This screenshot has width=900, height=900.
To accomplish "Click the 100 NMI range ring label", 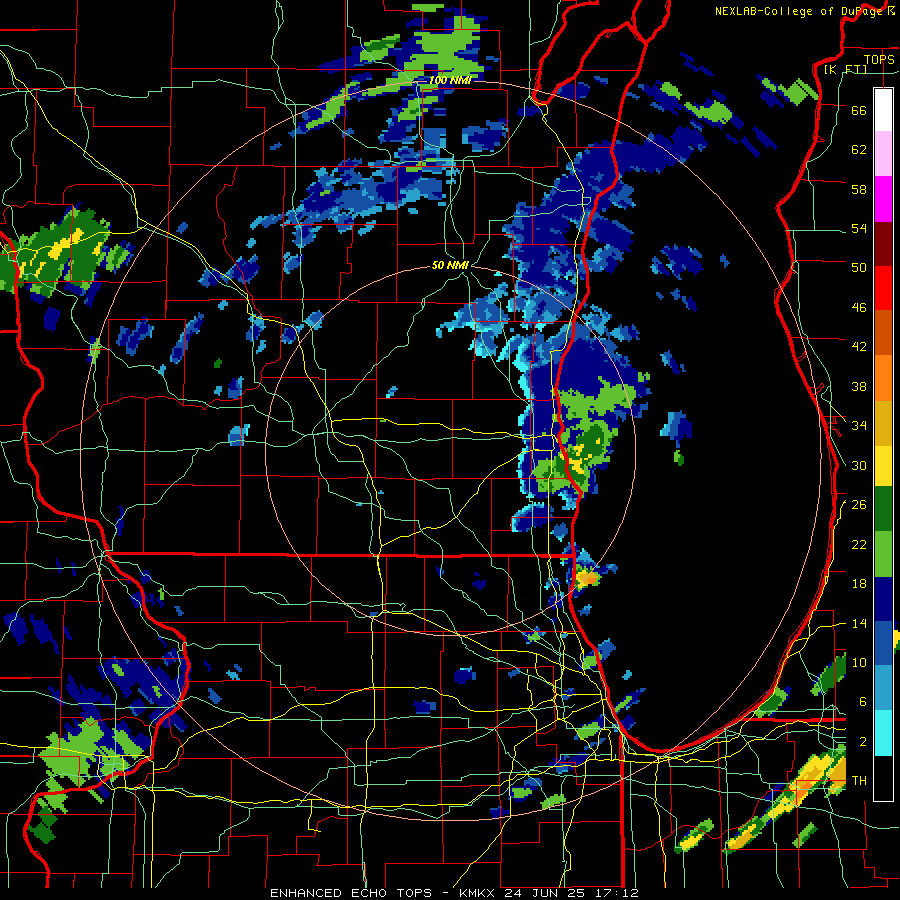I will pyautogui.click(x=450, y=80).
